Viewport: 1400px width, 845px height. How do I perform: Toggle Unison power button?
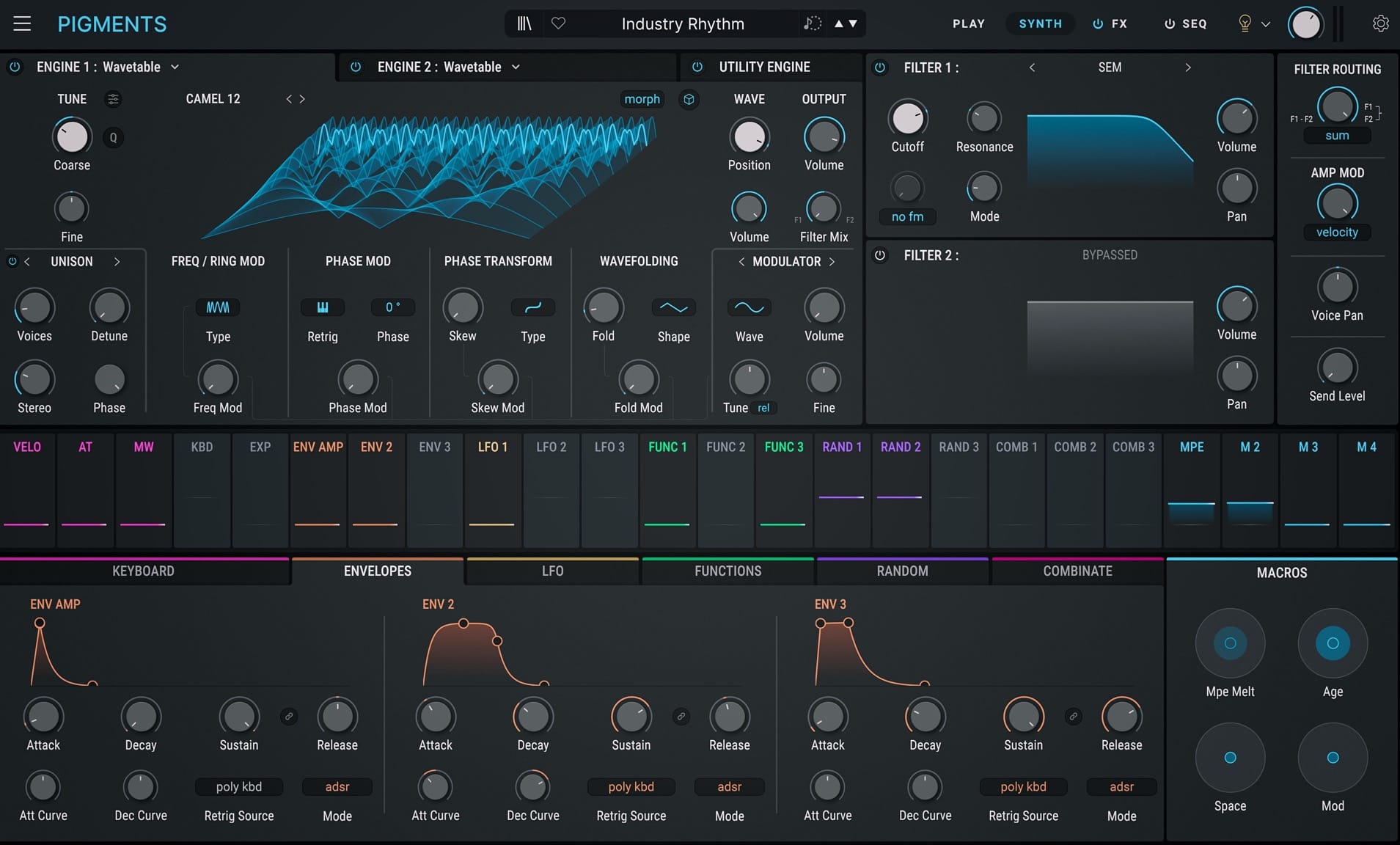[12, 261]
